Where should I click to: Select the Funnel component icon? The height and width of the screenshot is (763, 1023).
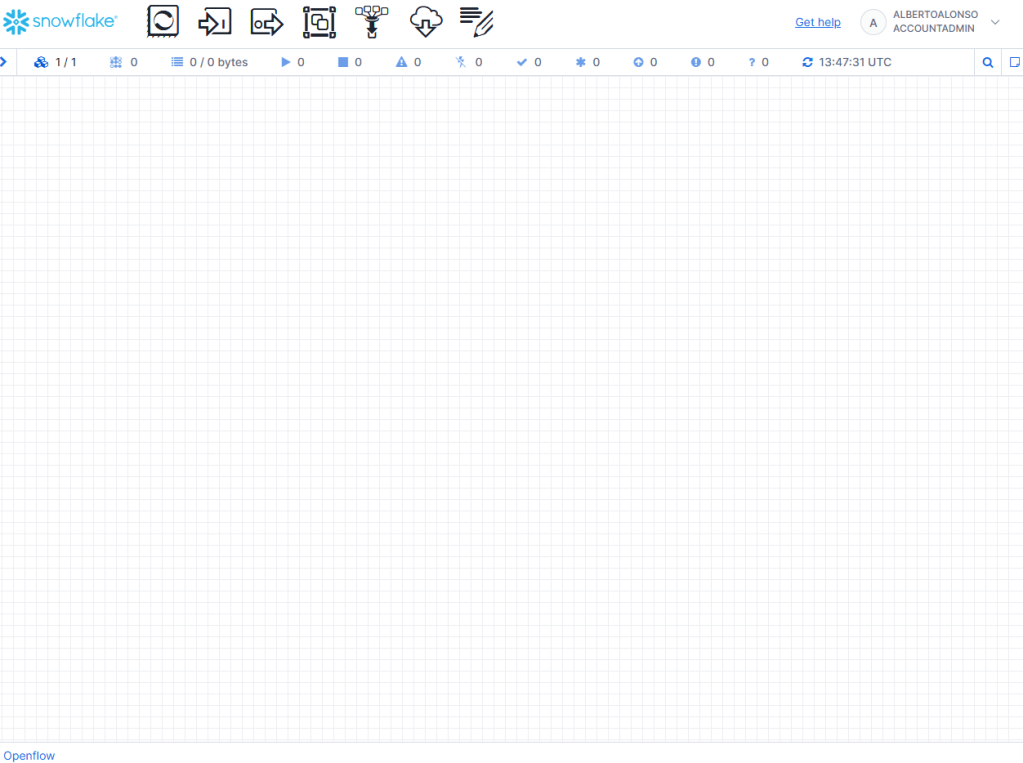pyautogui.click(x=371, y=21)
